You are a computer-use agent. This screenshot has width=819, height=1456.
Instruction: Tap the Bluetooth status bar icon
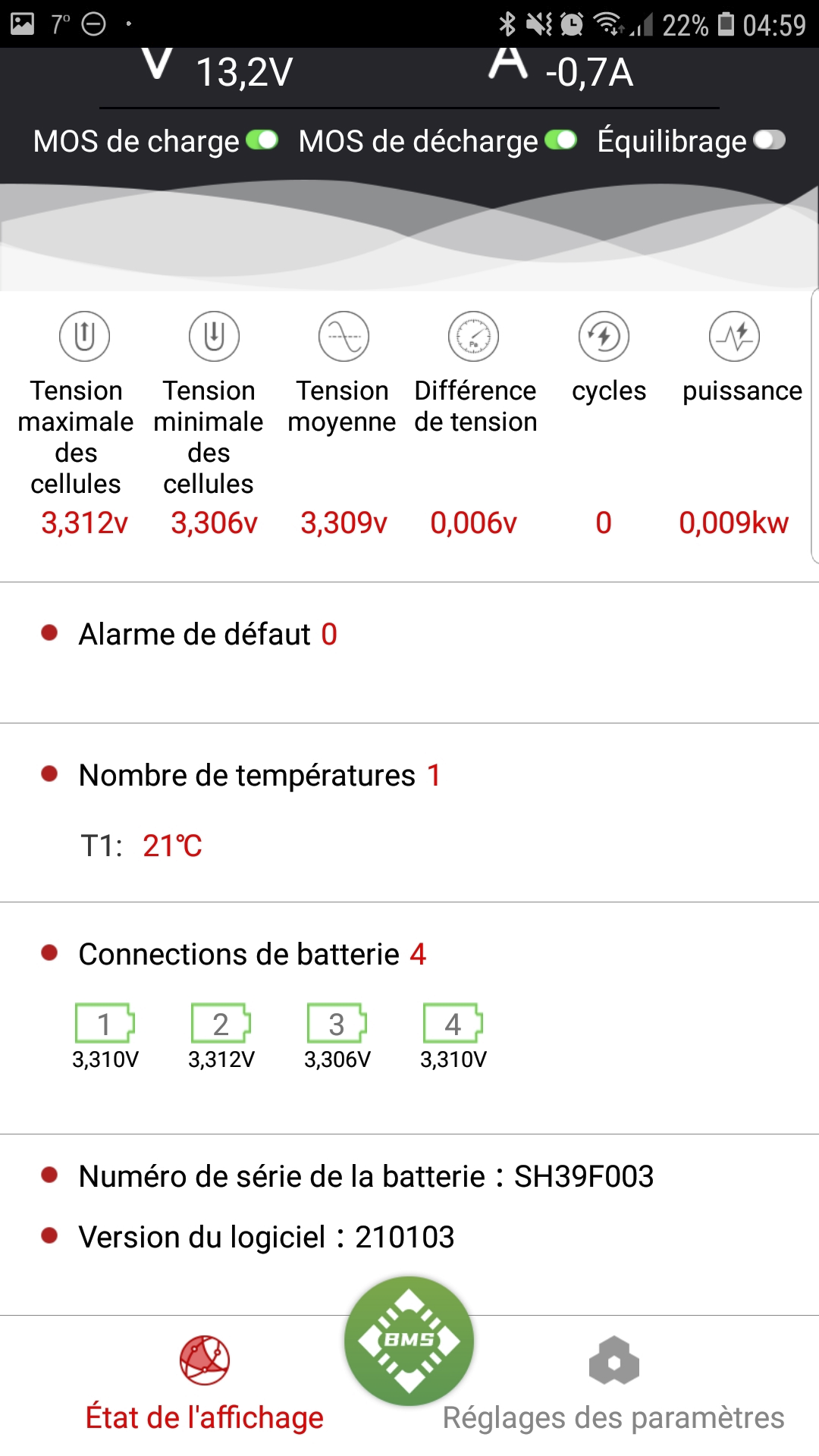pyautogui.click(x=507, y=24)
